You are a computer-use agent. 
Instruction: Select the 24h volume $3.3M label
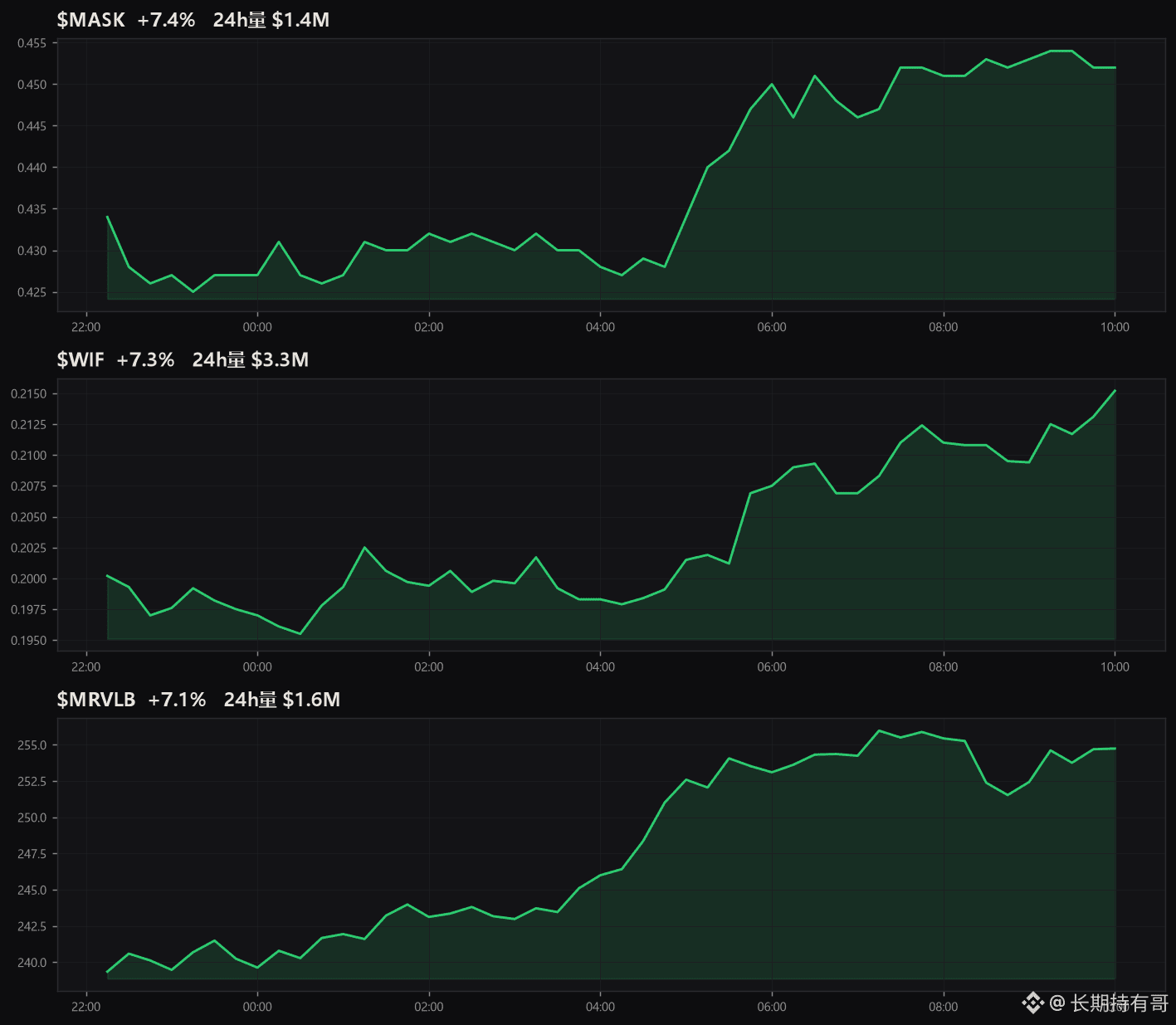click(251, 359)
